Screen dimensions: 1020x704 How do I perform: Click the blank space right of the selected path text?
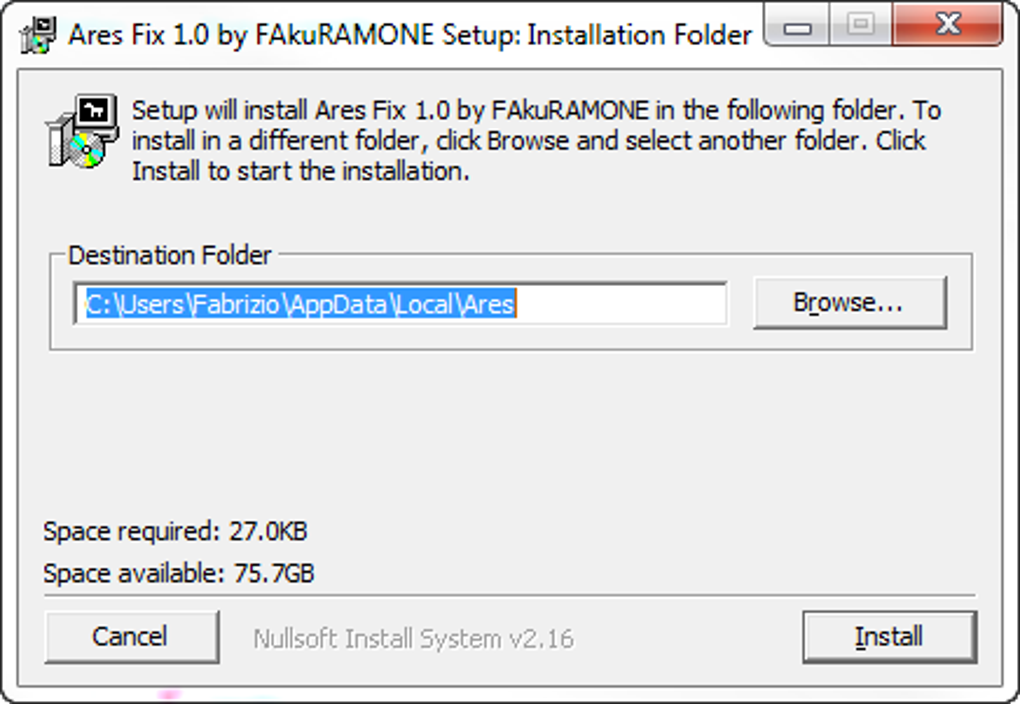(620, 304)
